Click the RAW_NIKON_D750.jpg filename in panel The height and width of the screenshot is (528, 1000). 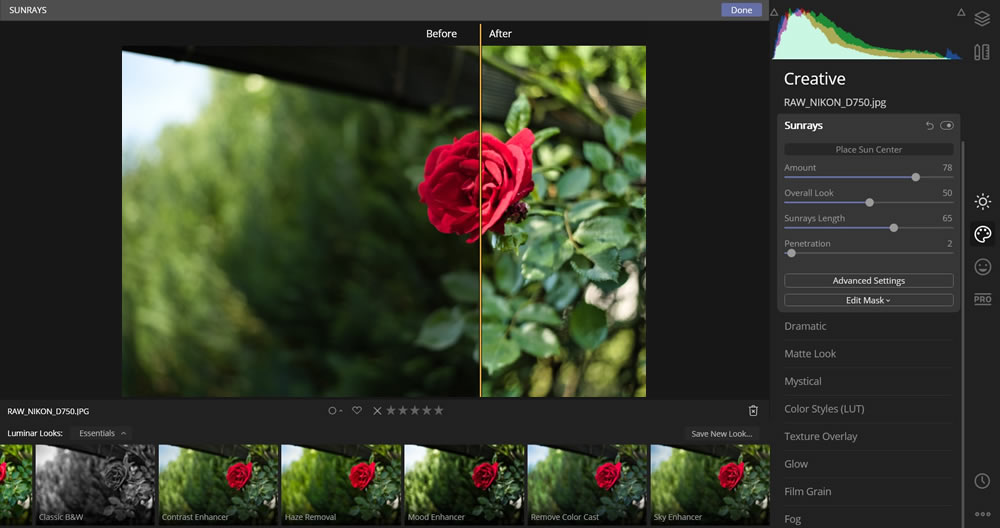[835, 102]
